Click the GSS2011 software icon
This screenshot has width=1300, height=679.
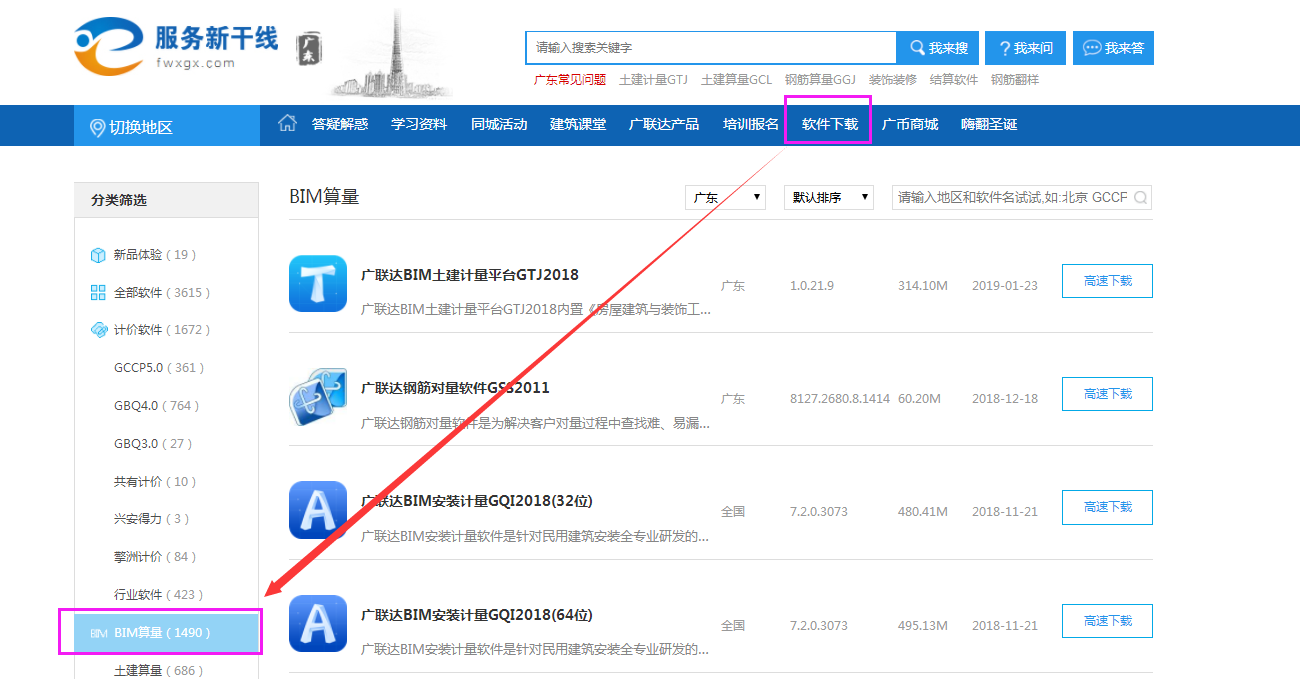pos(318,397)
